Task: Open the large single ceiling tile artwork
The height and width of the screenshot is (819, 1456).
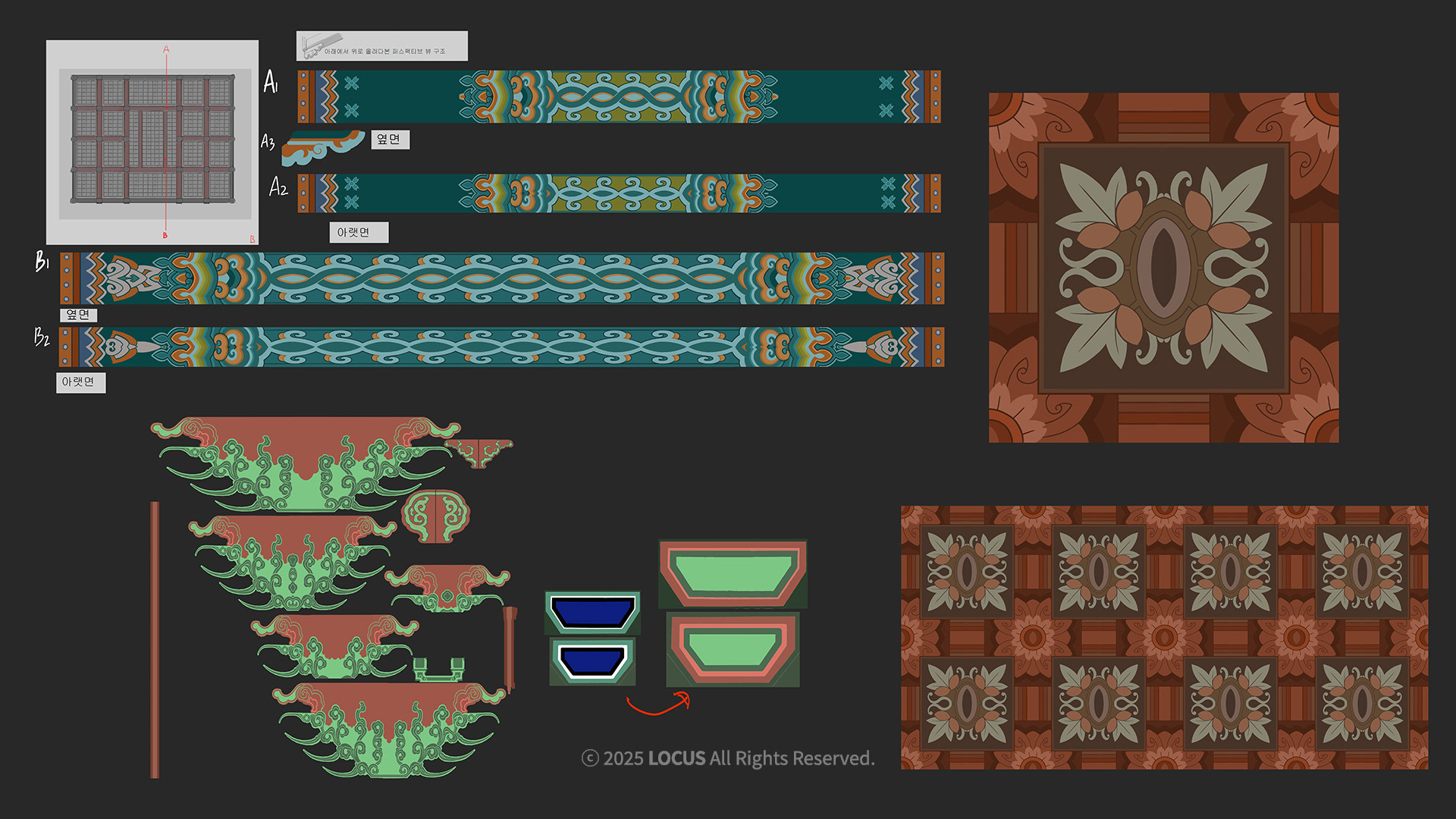Action: [1163, 268]
